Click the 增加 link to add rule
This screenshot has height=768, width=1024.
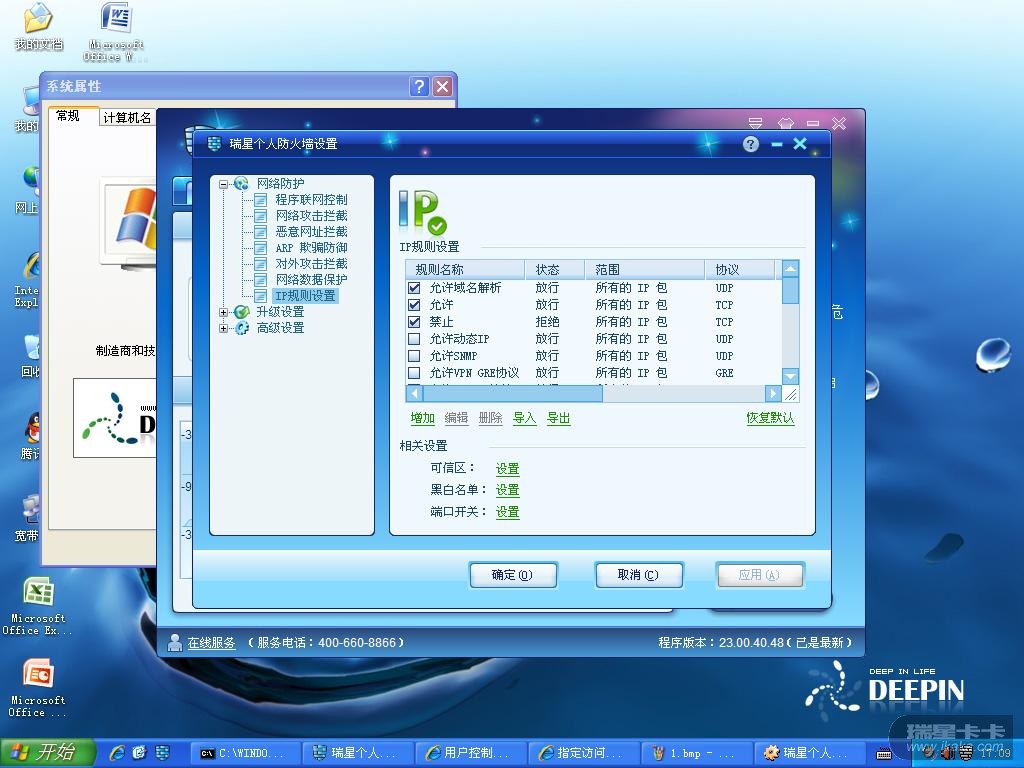(423, 418)
